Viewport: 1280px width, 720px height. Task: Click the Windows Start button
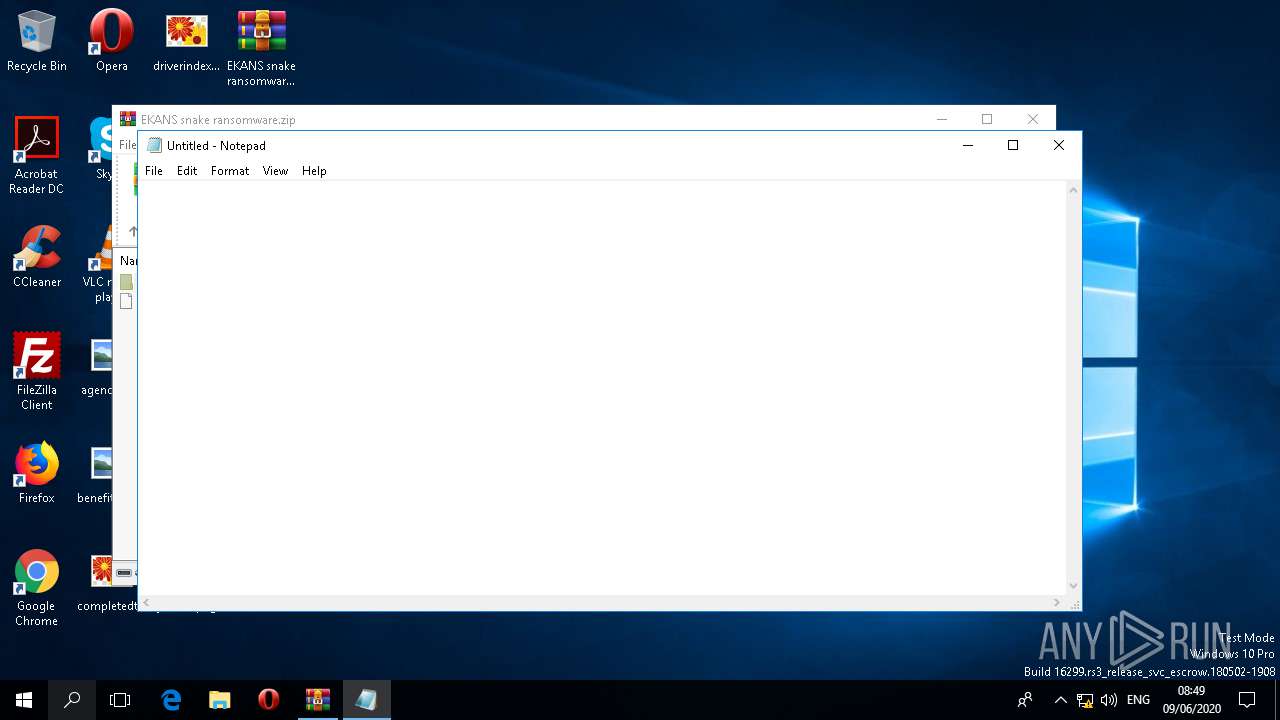[24, 700]
